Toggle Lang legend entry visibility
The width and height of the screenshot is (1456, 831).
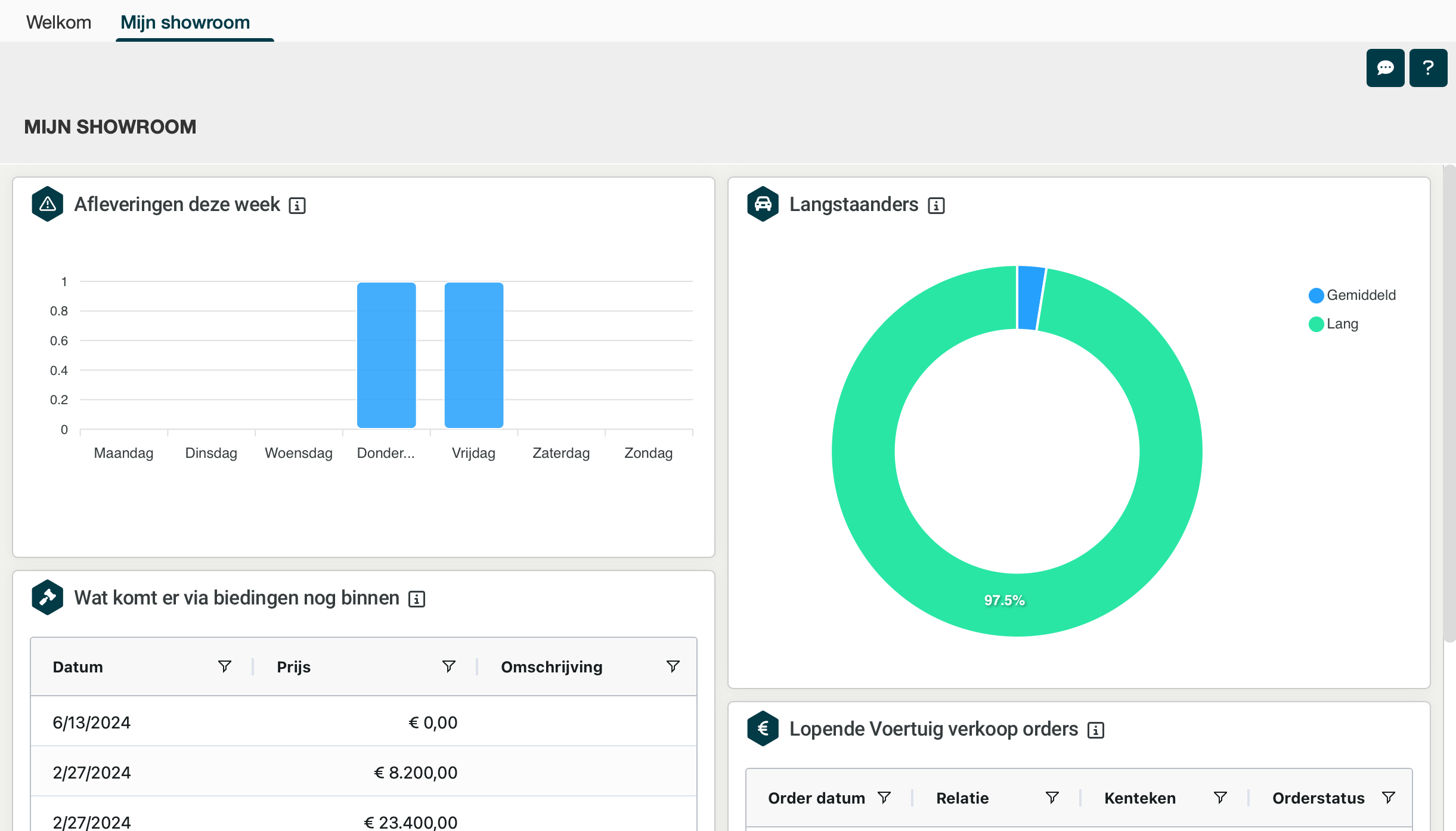[1334, 324]
